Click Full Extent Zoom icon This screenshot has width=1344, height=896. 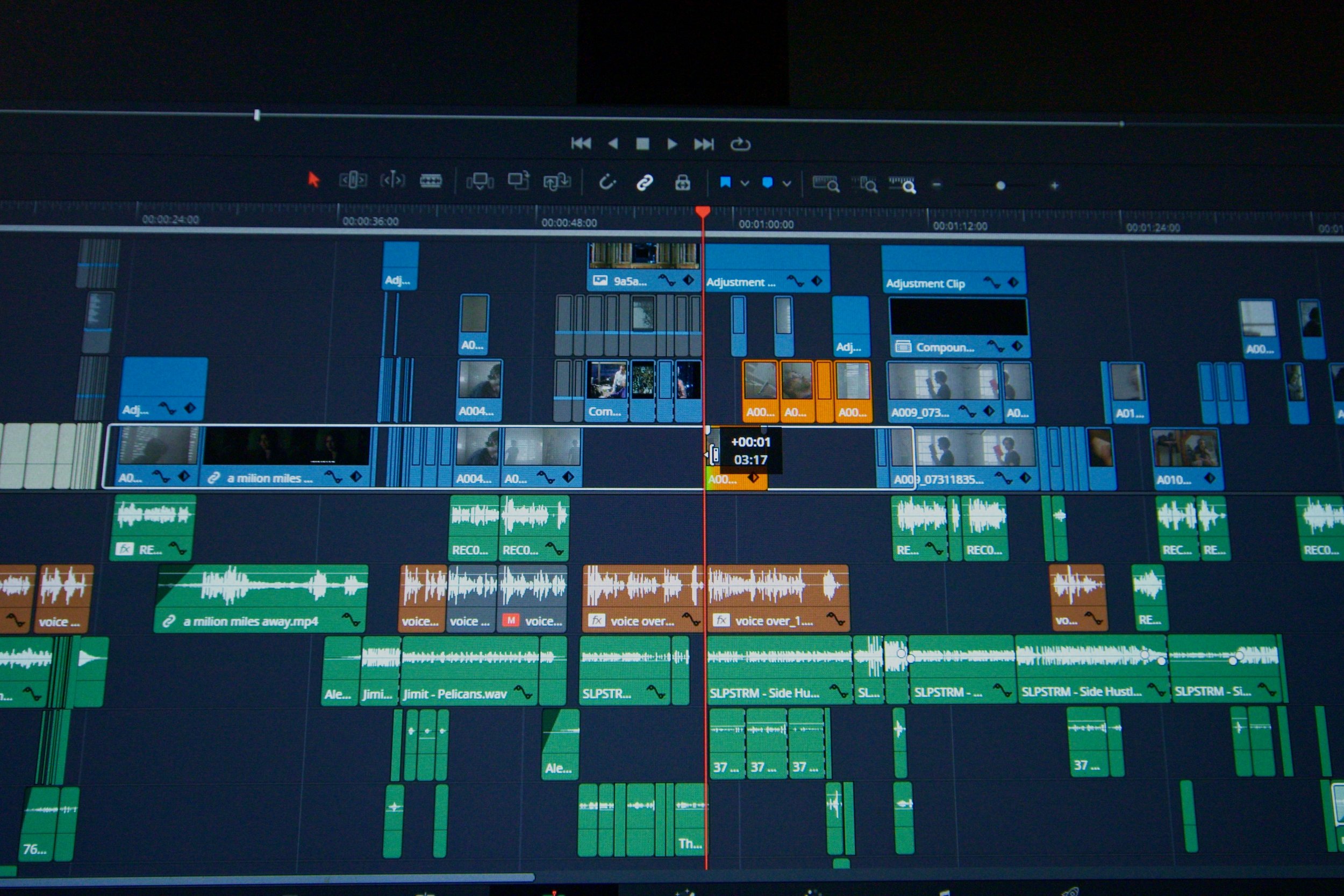click(826, 184)
